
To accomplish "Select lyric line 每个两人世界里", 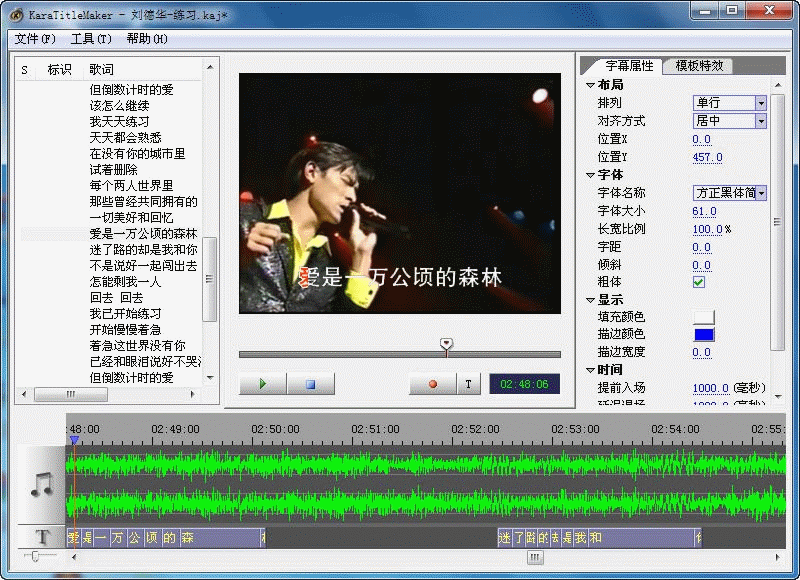I will [131, 186].
